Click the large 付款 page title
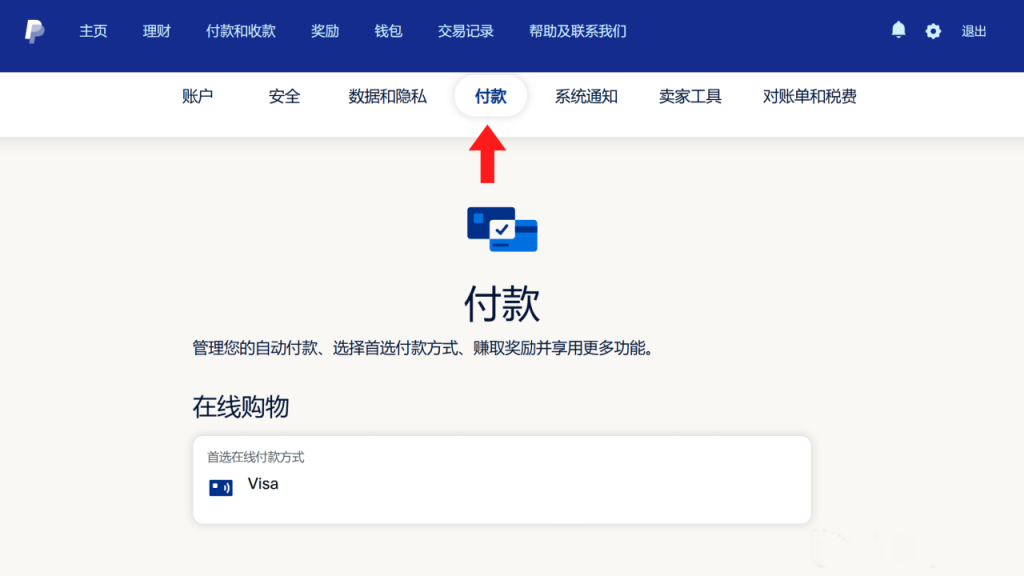 pyautogui.click(x=502, y=304)
